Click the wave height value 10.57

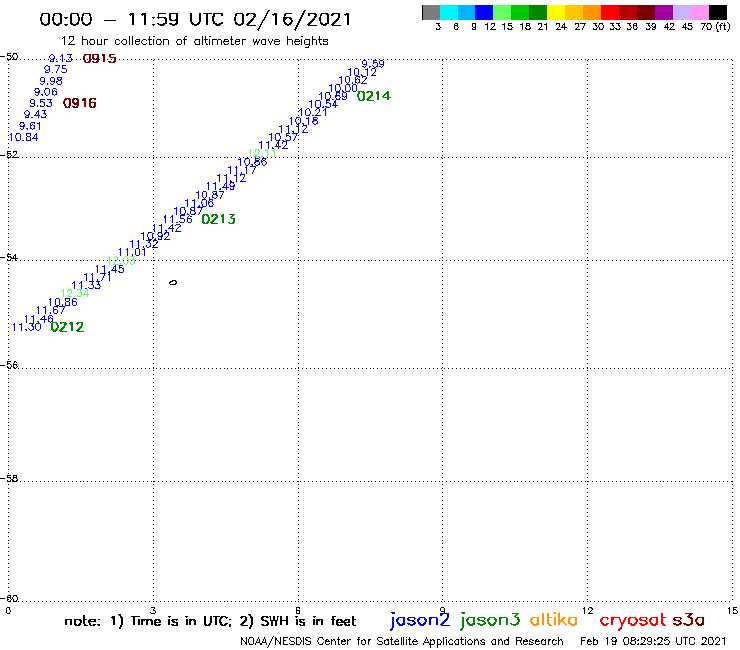(x=283, y=137)
